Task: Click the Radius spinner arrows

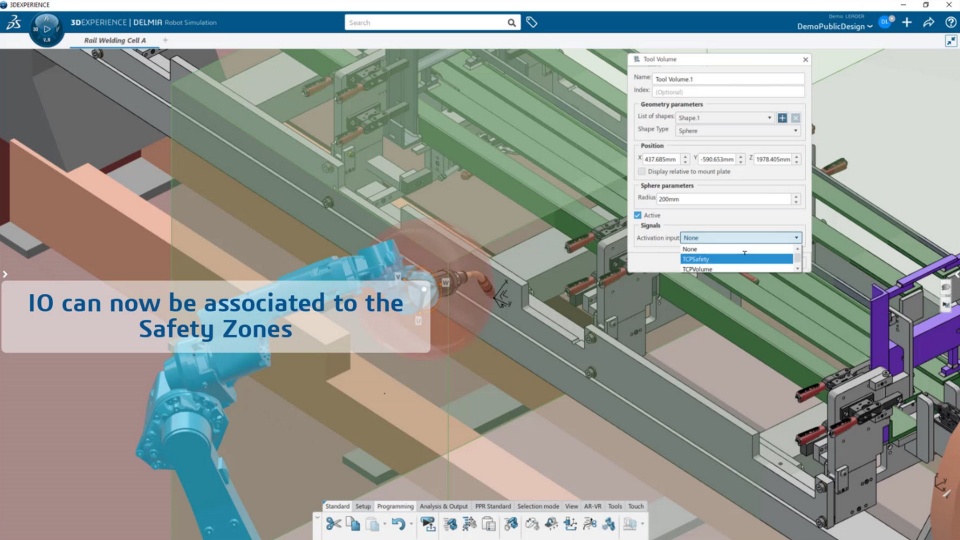Action: coord(796,199)
